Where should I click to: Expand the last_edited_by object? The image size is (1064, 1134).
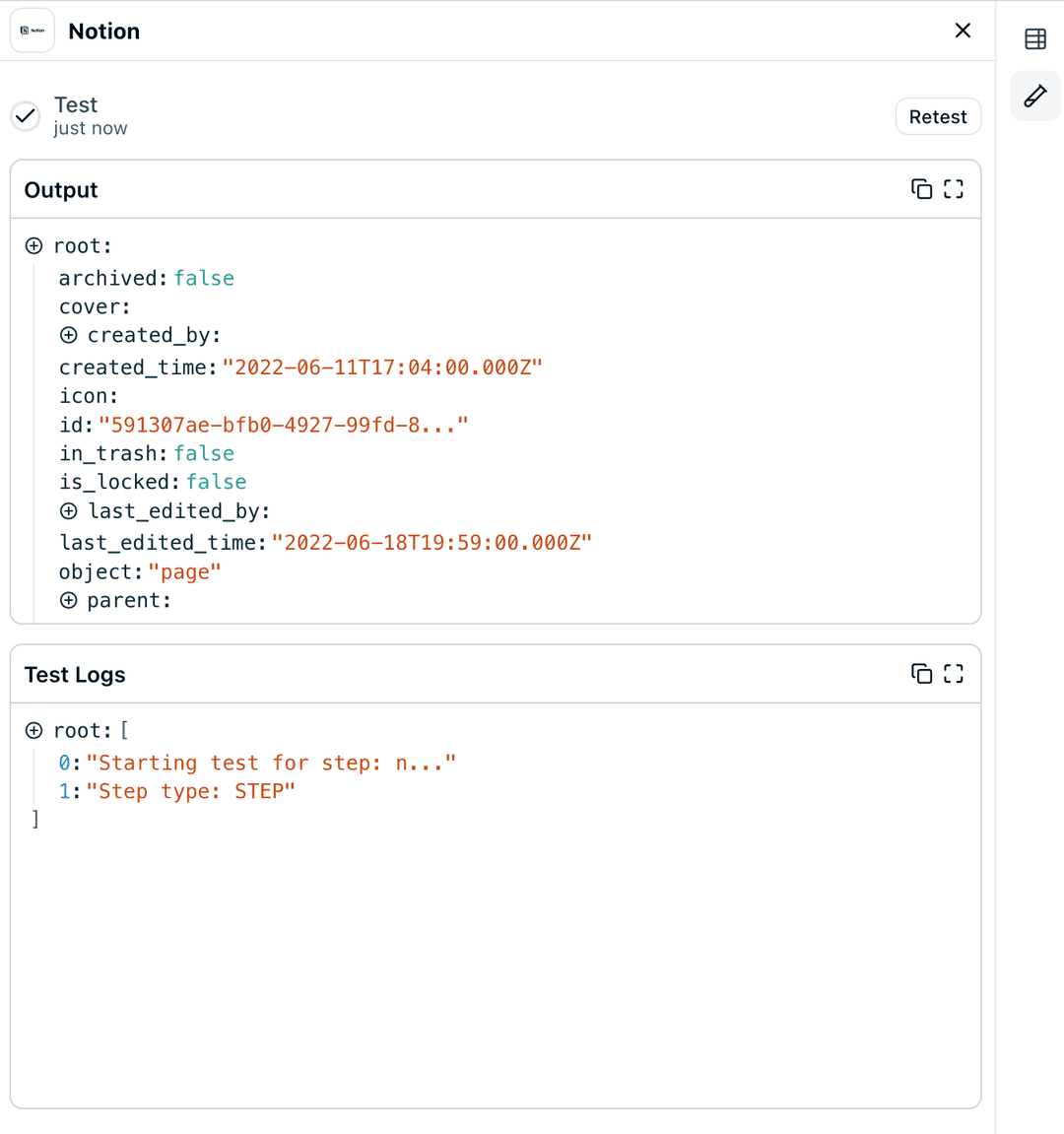(68, 510)
